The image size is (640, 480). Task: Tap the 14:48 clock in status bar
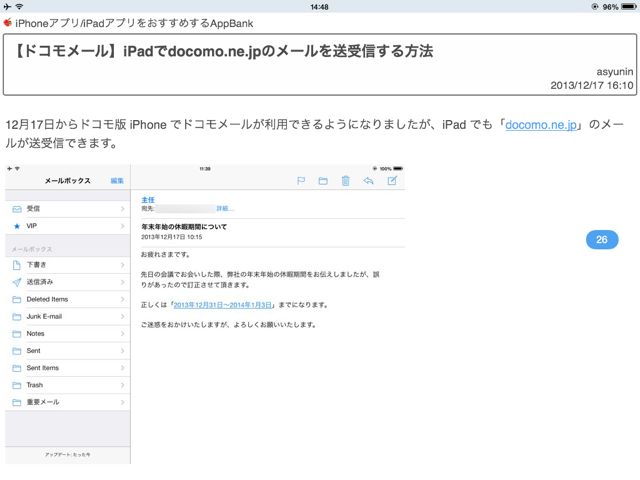319,7
